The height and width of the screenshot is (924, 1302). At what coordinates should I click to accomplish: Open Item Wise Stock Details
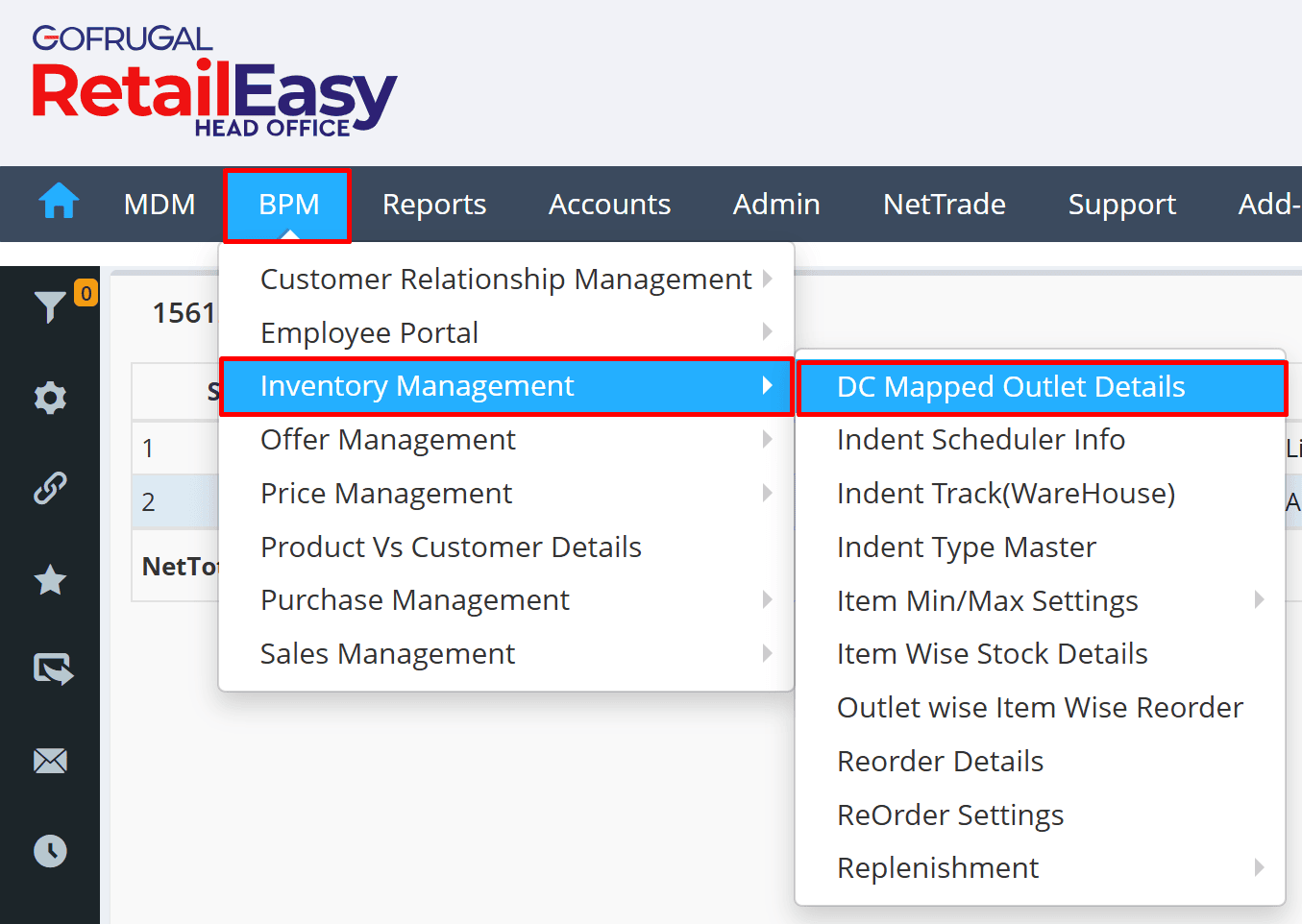(x=993, y=654)
